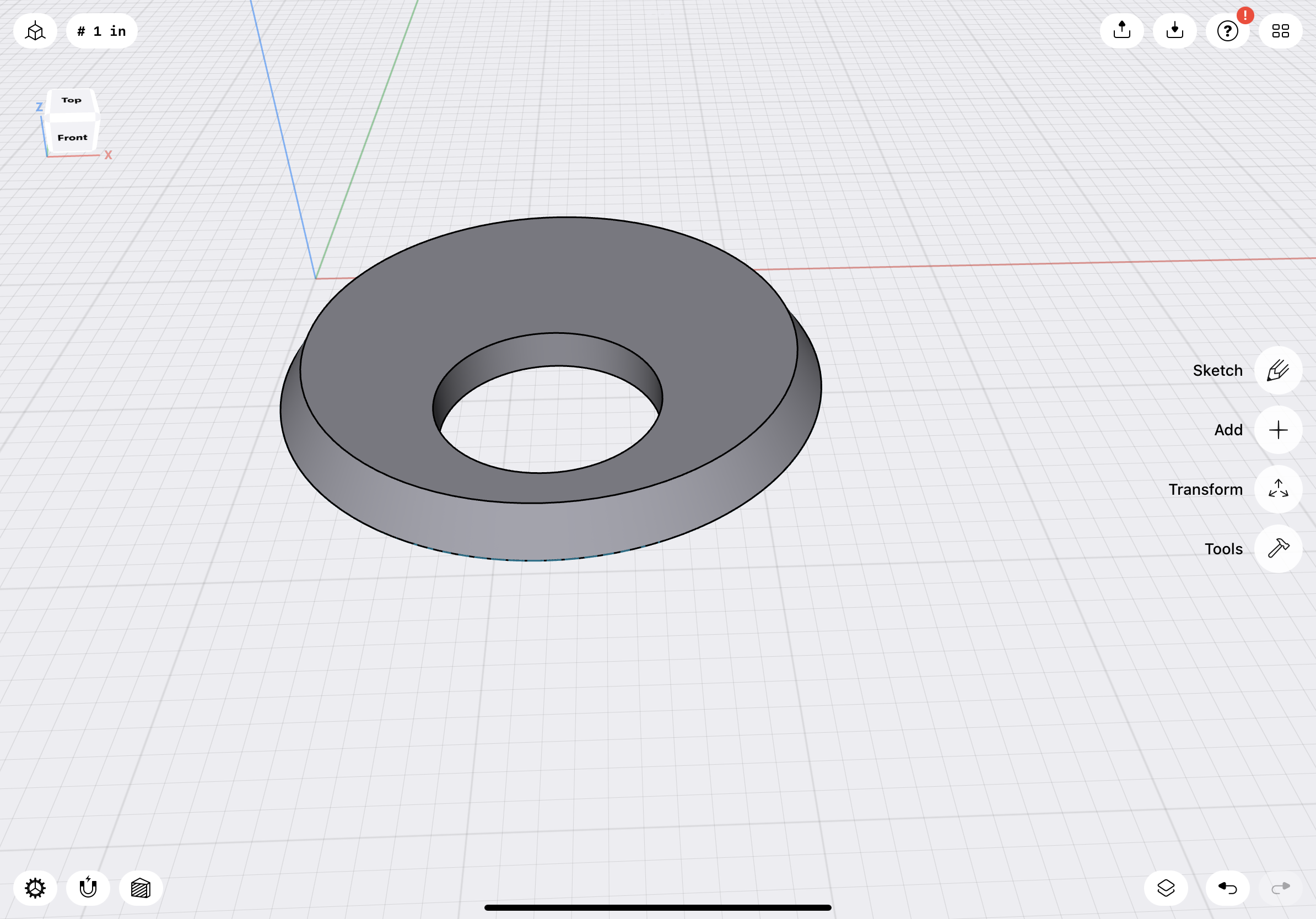The image size is (1316, 919).
Task: Open the Tools hammer icon
Action: [x=1278, y=548]
